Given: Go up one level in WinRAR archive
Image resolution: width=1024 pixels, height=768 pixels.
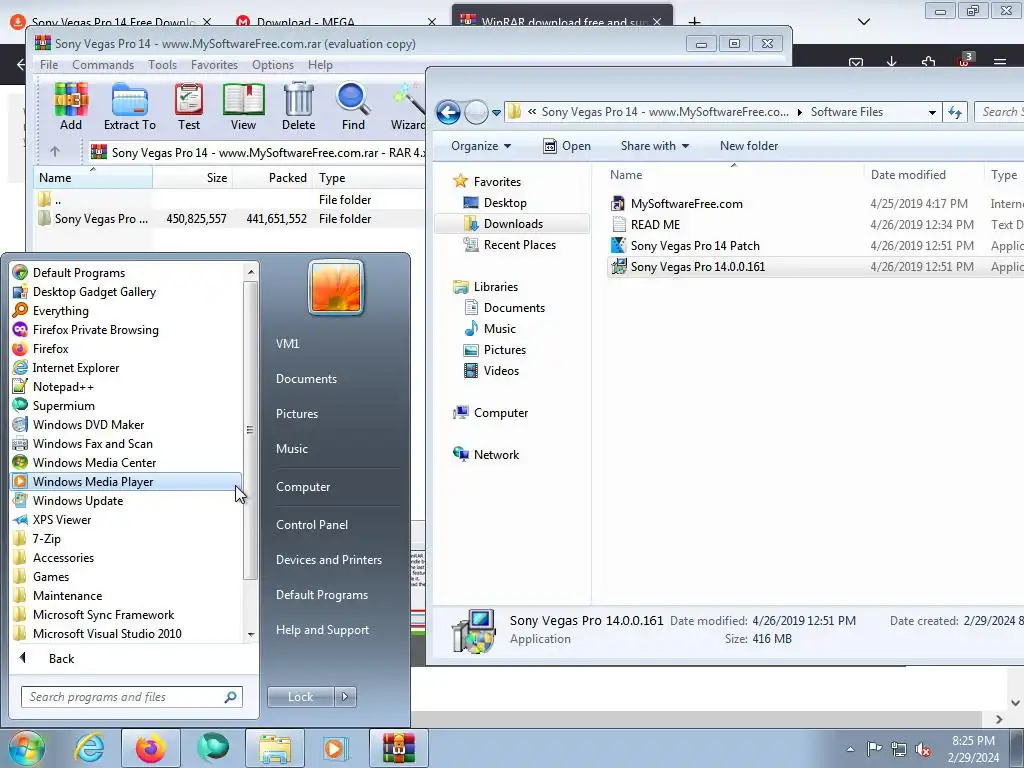Looking at the screenshot, I should tap(55, 152).
